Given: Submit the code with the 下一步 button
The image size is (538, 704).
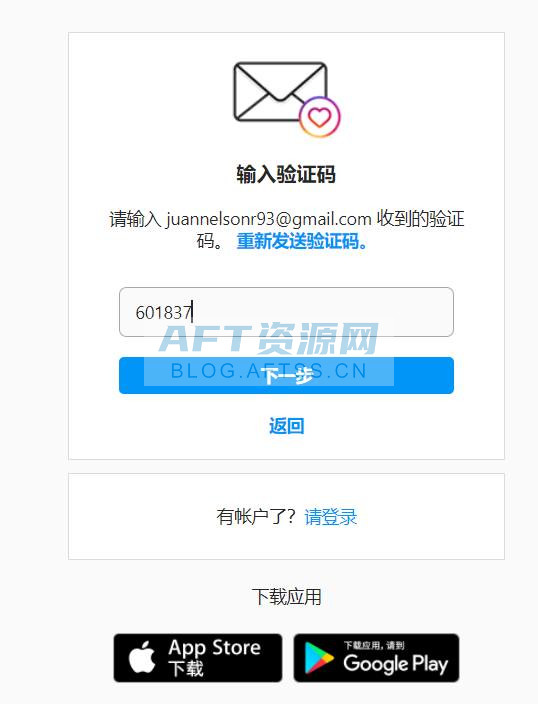Looking at the screenshot, I should 286,375.
